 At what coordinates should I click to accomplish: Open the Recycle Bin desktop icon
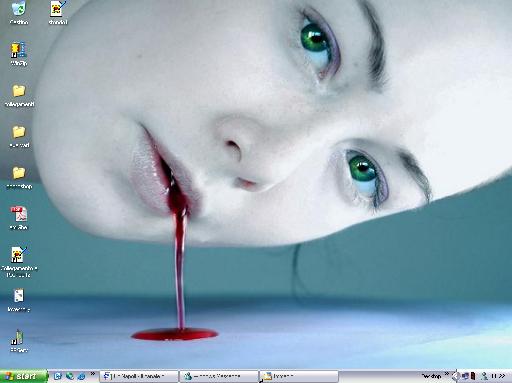click(19, 12)
